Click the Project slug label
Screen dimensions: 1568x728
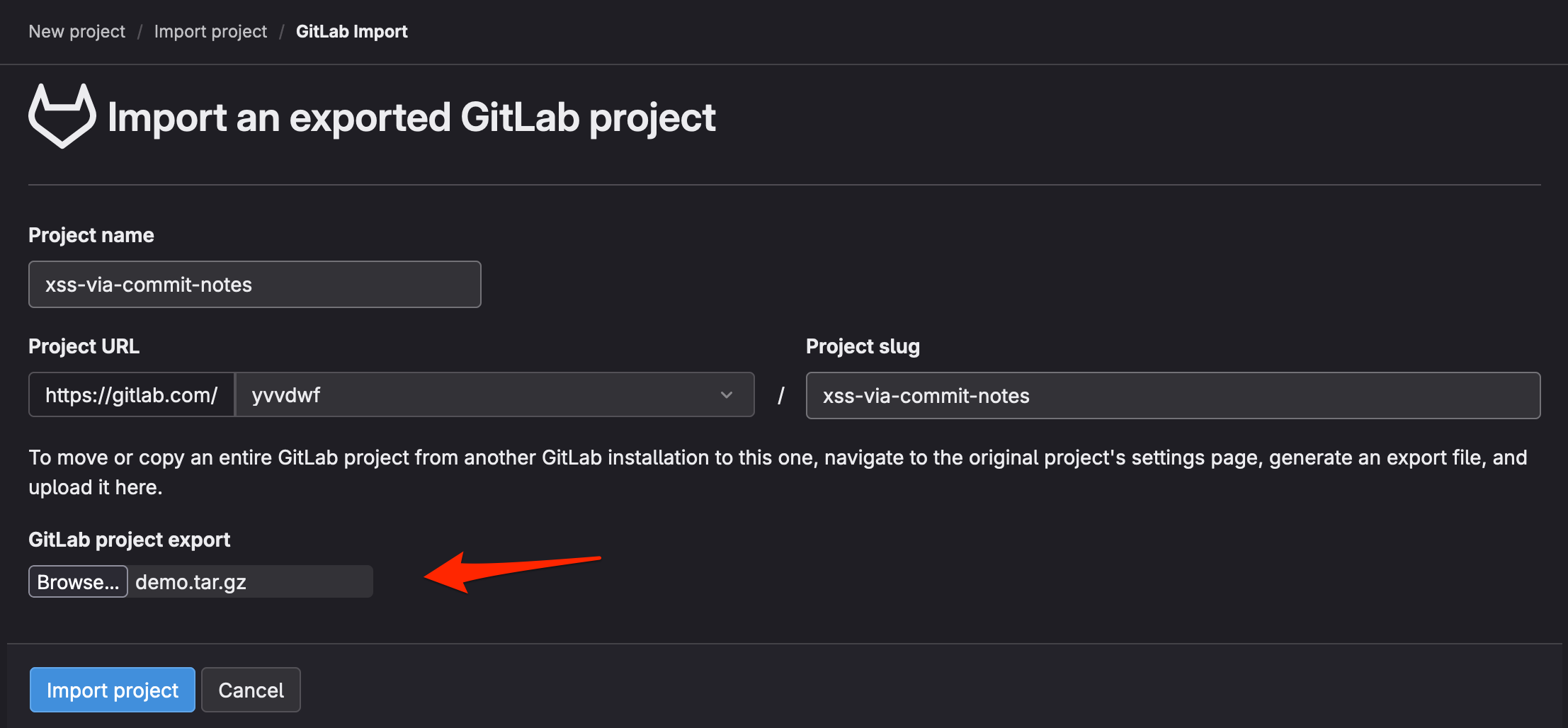coord(863,346)
